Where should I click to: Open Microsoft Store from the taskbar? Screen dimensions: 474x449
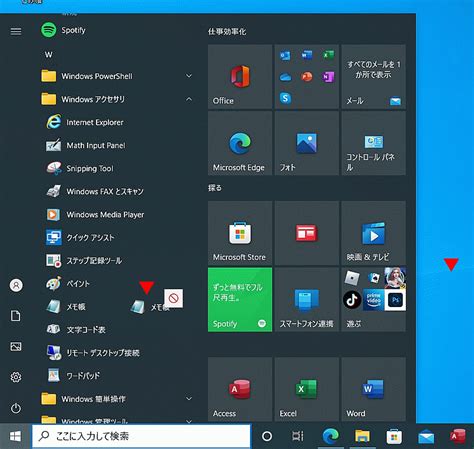click(x=394, y=436)
